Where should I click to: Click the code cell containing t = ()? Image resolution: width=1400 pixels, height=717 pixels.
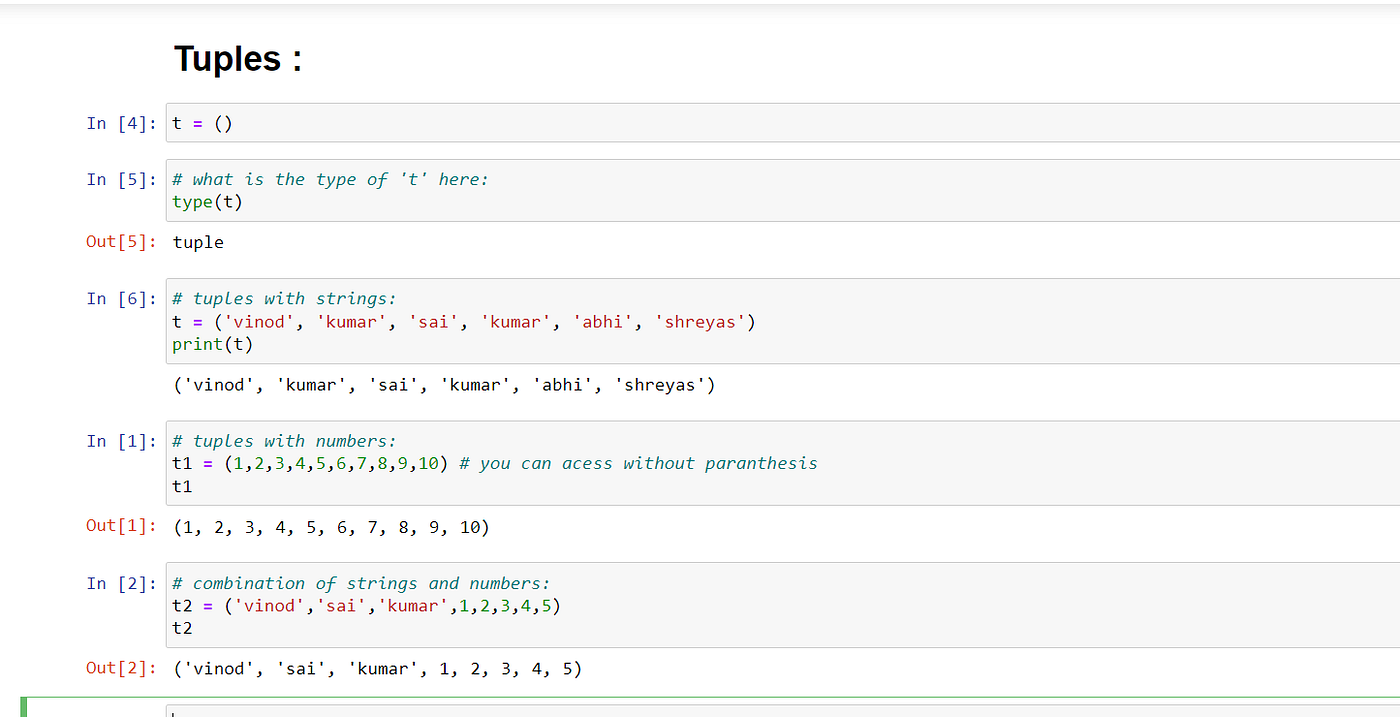[x=783, y=123]
